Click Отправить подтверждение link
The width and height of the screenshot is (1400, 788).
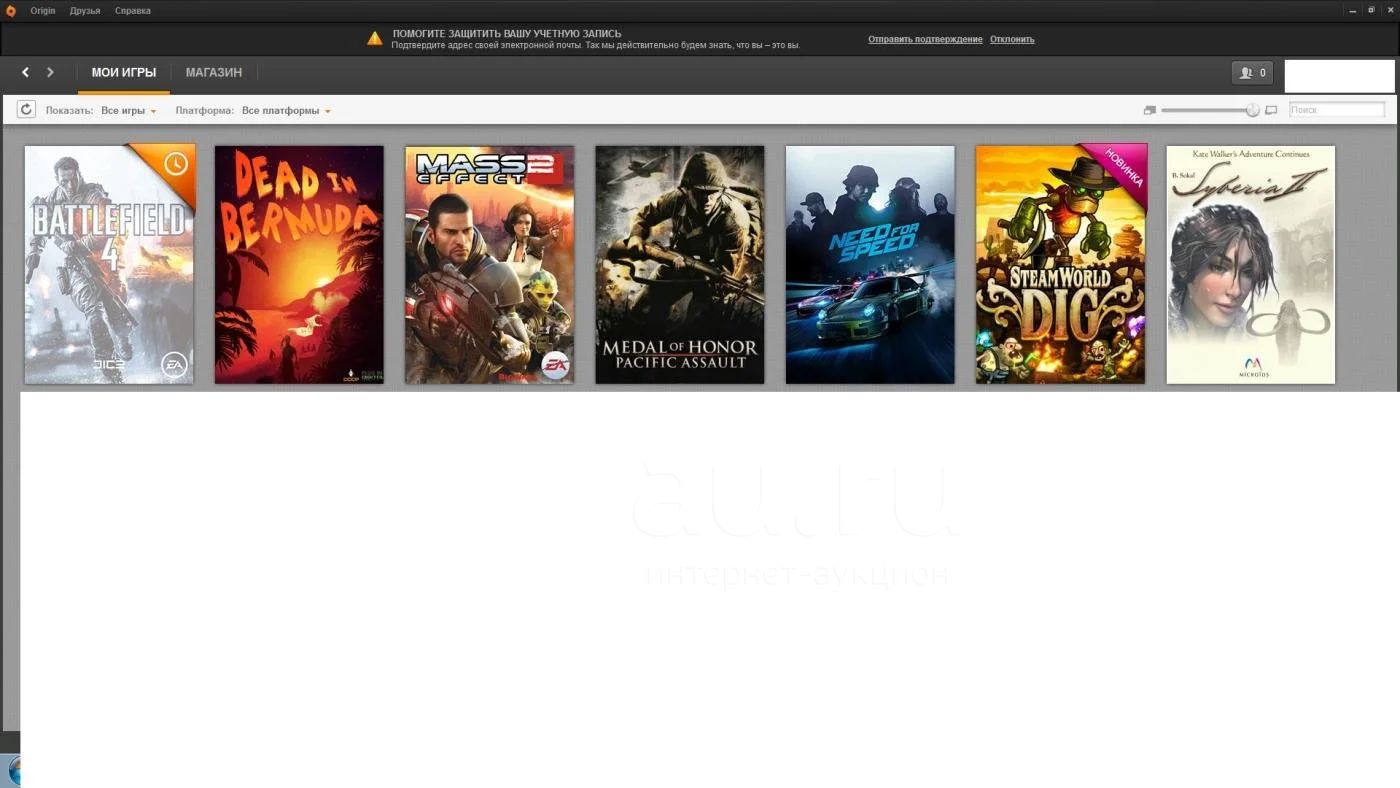click(x=925, y=39)
